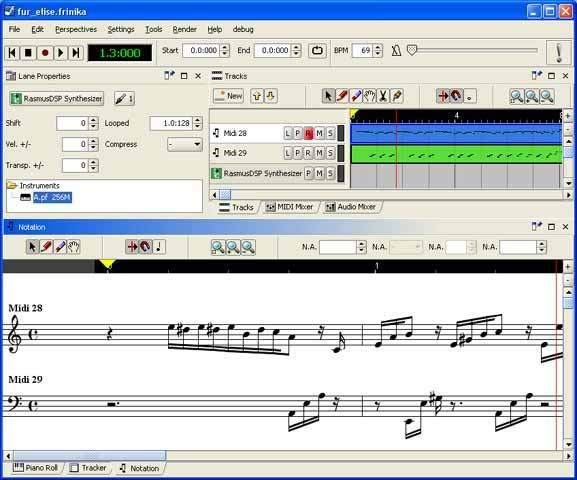
Task: Increase the Shift value stepper
Action: coord(93,120)
